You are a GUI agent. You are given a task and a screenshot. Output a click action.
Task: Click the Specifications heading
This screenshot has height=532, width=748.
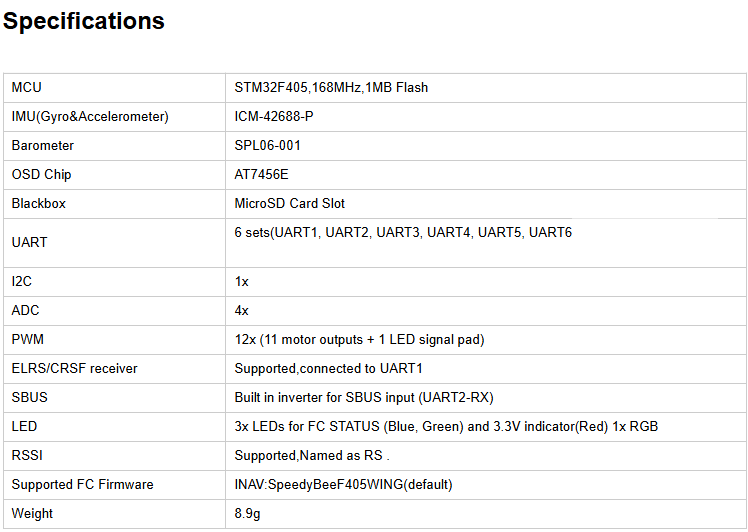[x=84, y=21]
